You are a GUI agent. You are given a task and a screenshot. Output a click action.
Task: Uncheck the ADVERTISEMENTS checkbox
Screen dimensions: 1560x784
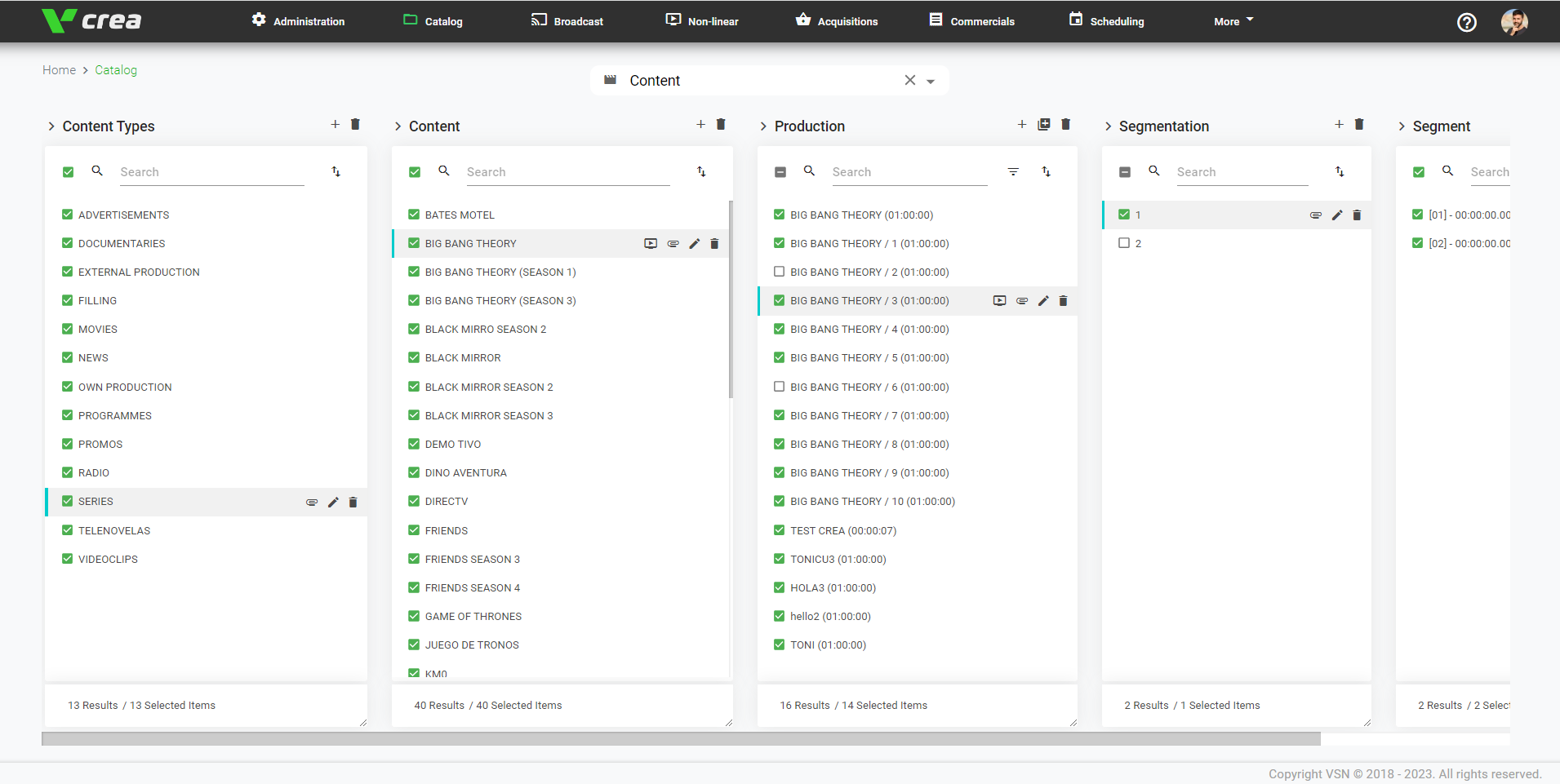tap(68, 215)
